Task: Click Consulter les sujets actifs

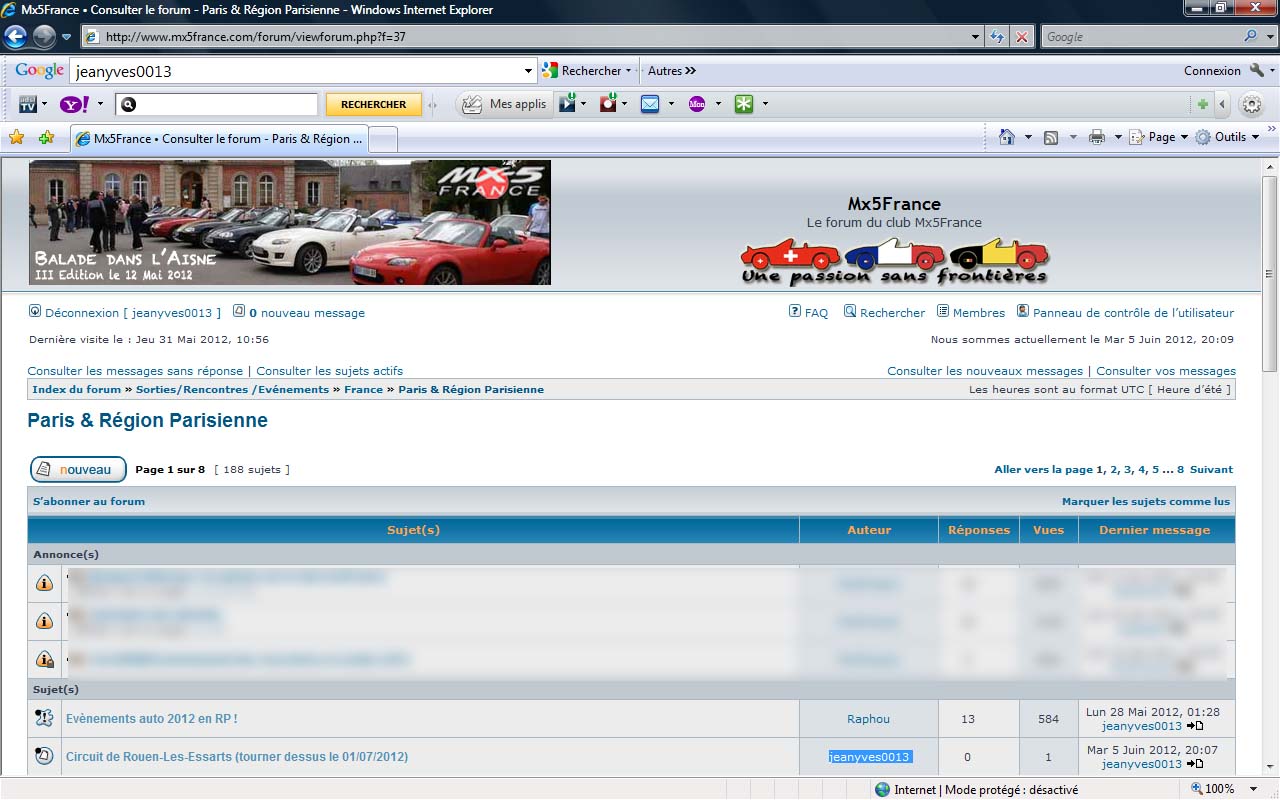Action: coord(330,371)
